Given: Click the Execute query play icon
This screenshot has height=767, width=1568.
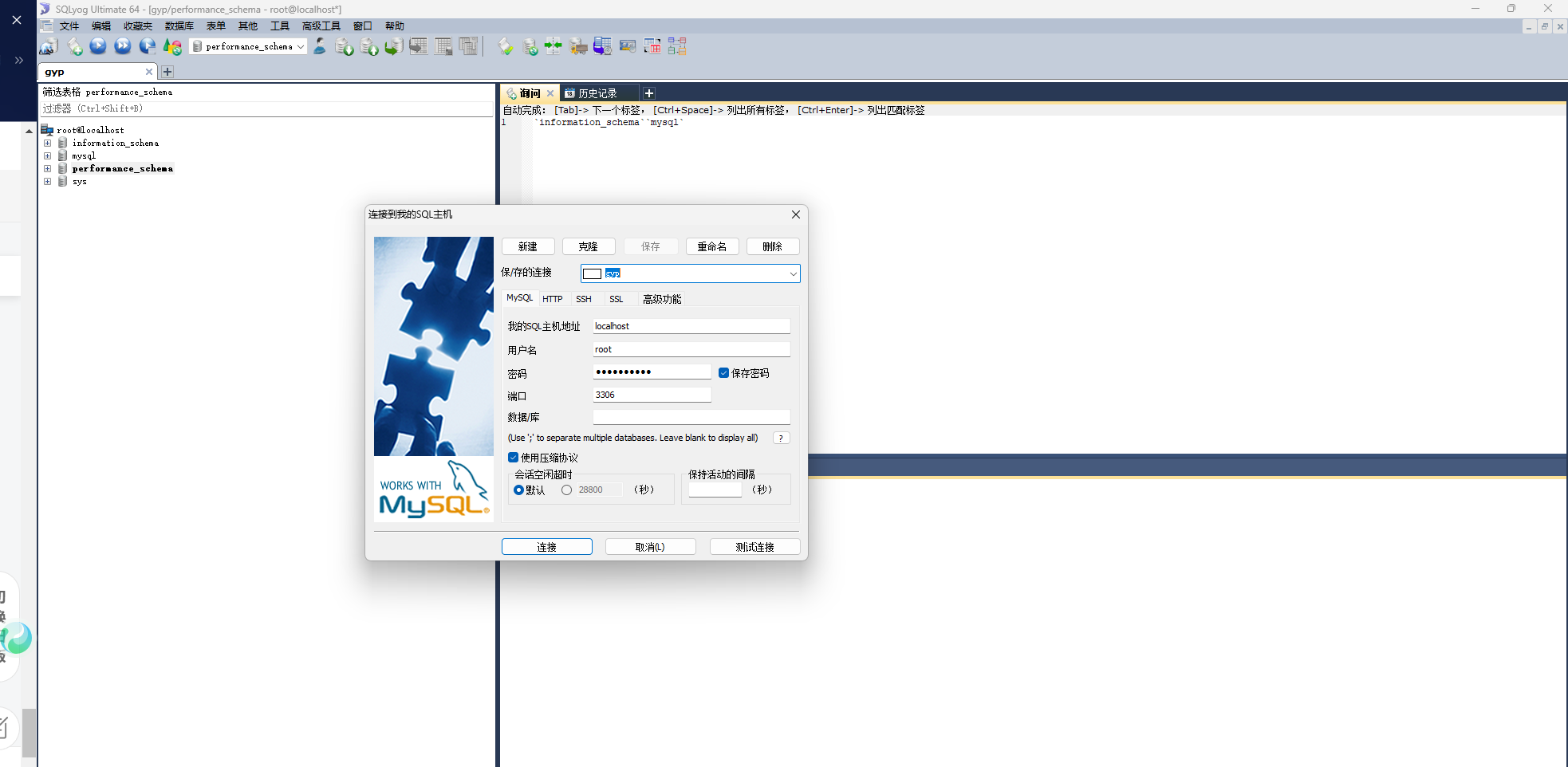Looking at the screenshot, I should click(x=98, y=46).
